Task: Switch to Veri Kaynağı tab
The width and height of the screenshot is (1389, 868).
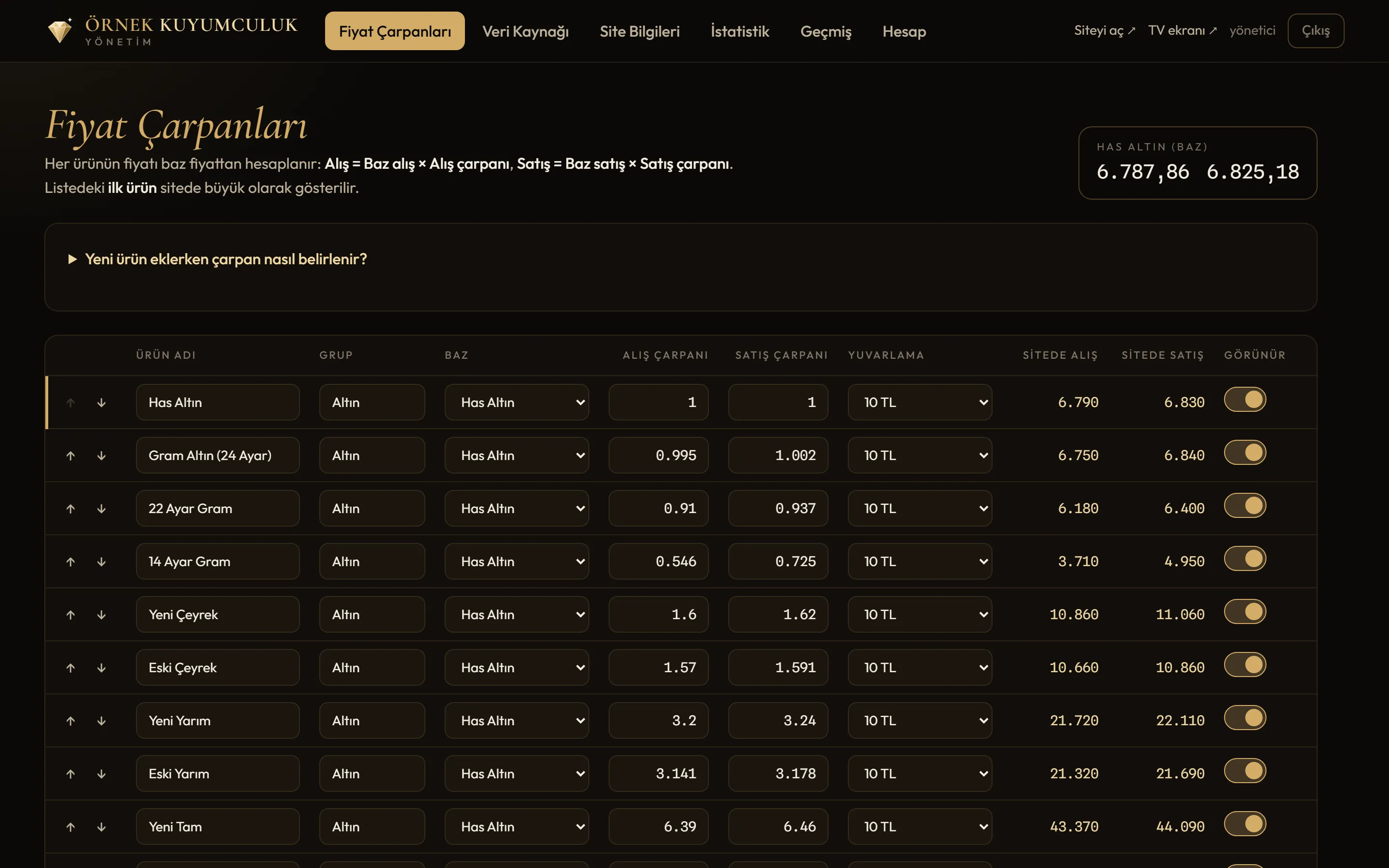Action: point(525,31)
